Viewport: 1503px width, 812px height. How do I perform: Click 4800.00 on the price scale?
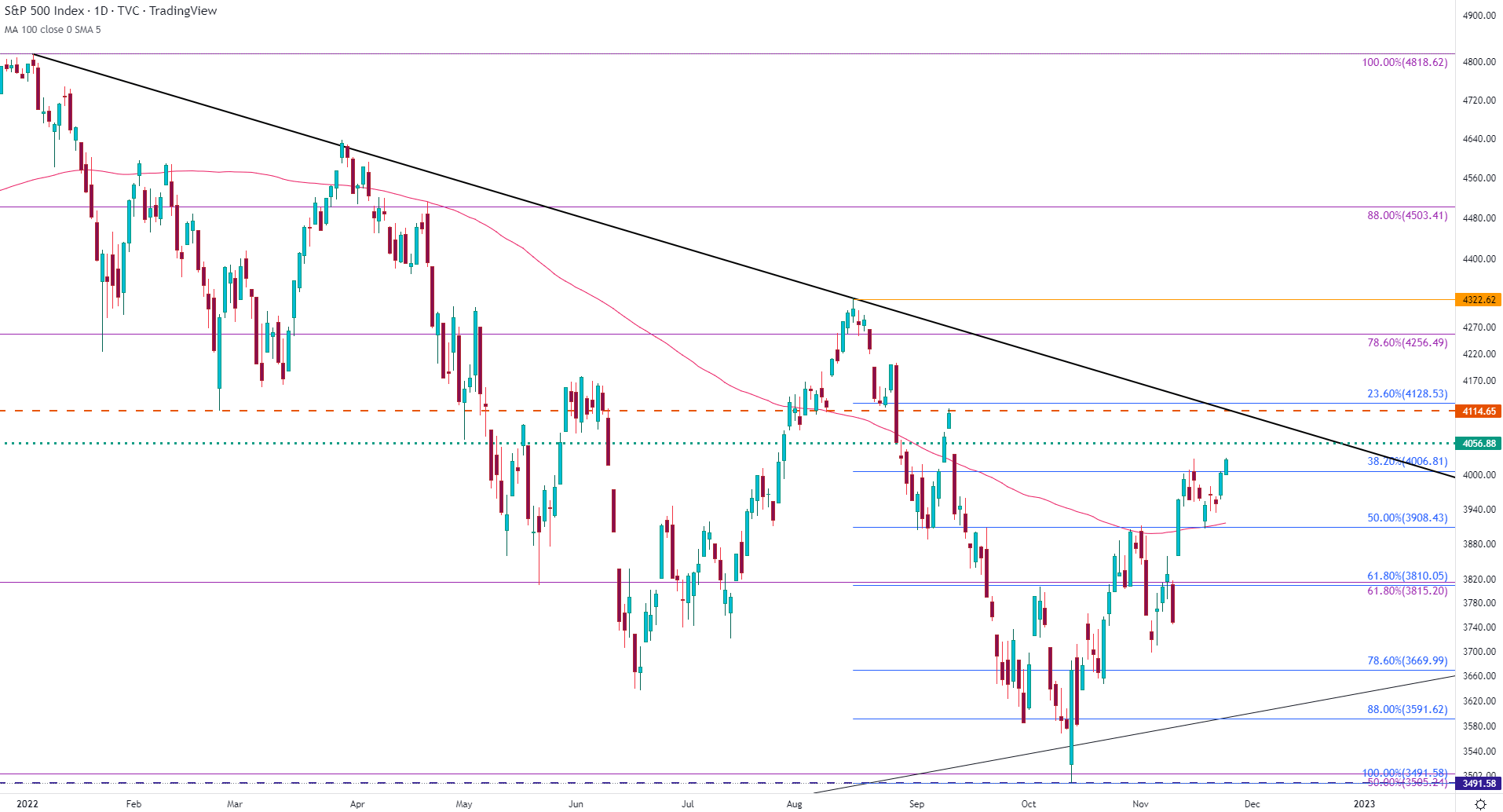point(1479,62)
